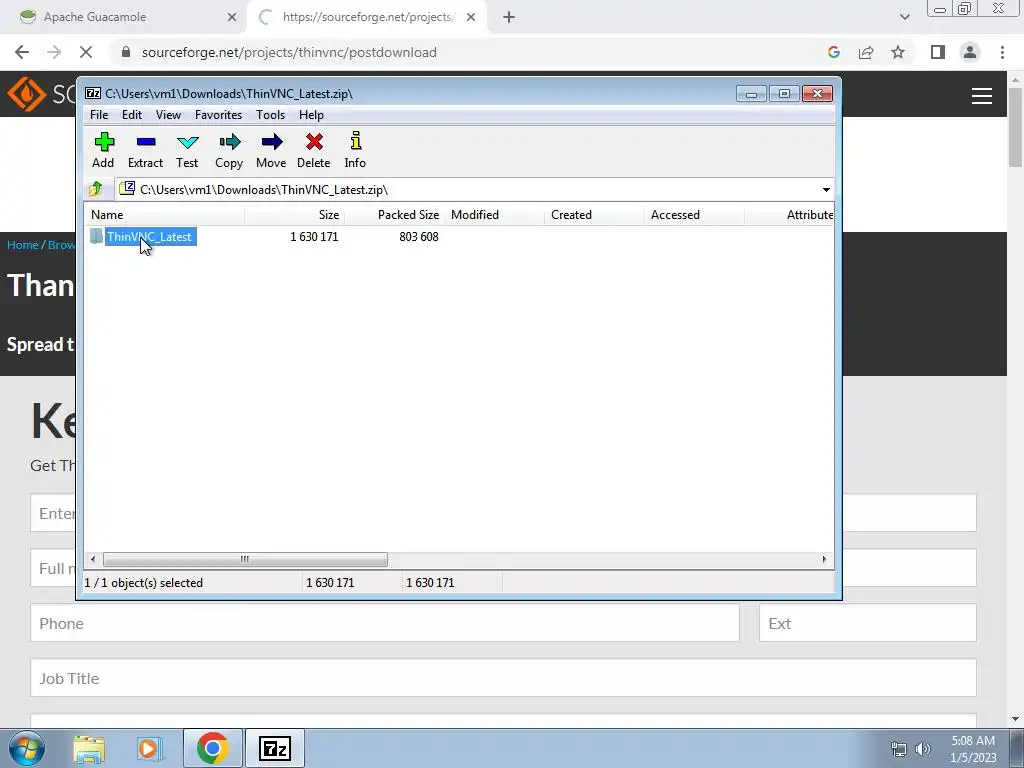
Task: Close the sourceforge.net browser tab
Action: 471,17
